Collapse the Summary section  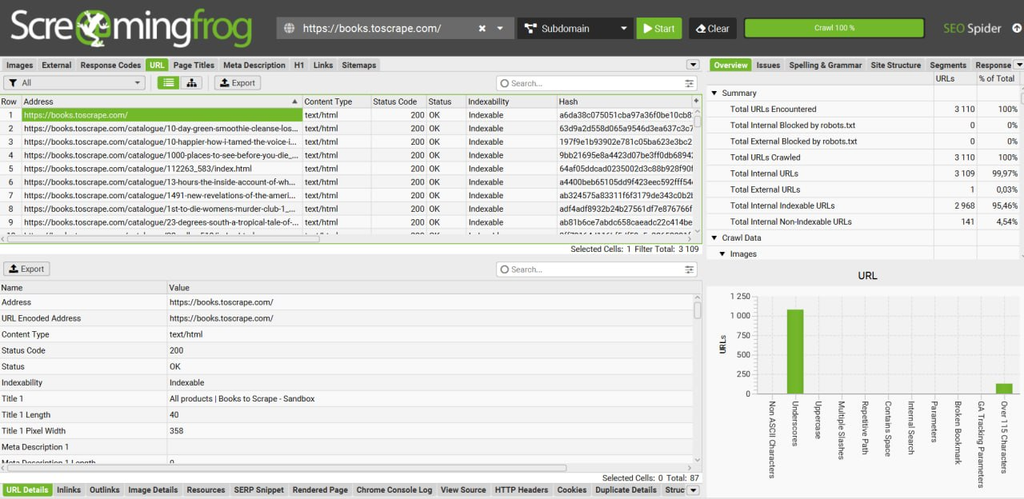pyautogui.click(x=714, y=93)
